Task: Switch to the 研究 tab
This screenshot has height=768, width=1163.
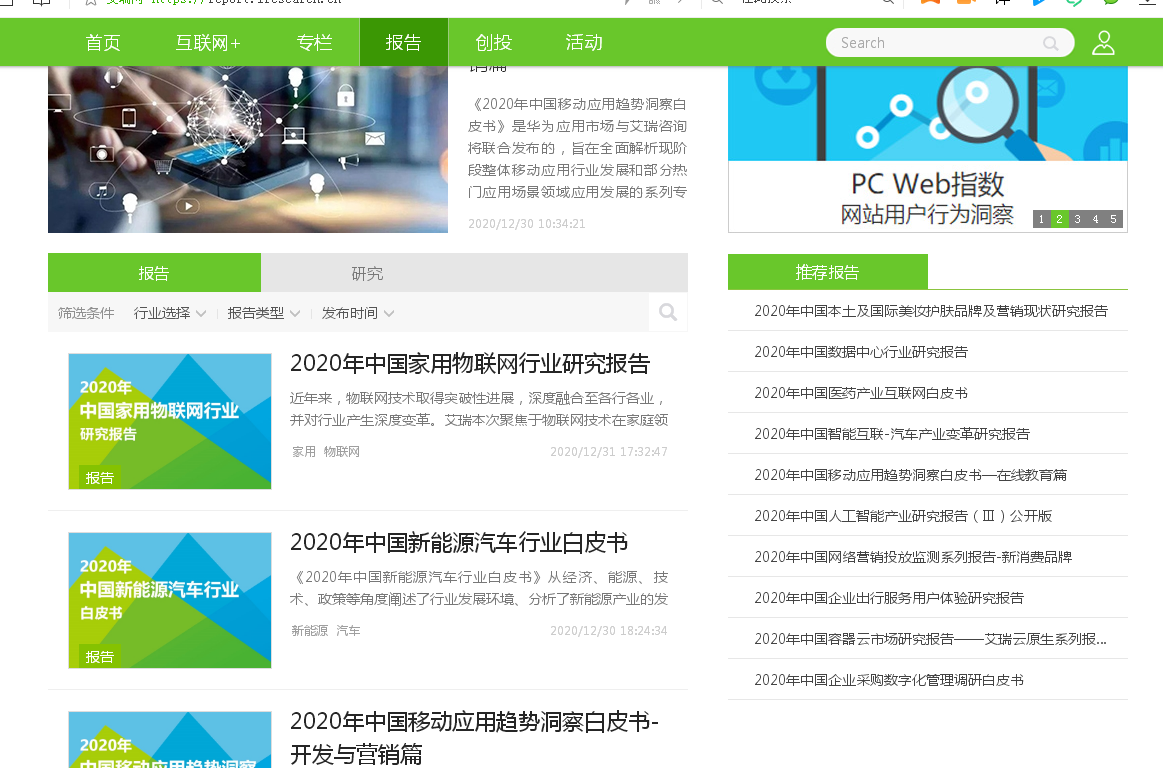Action: pos(367,273)
